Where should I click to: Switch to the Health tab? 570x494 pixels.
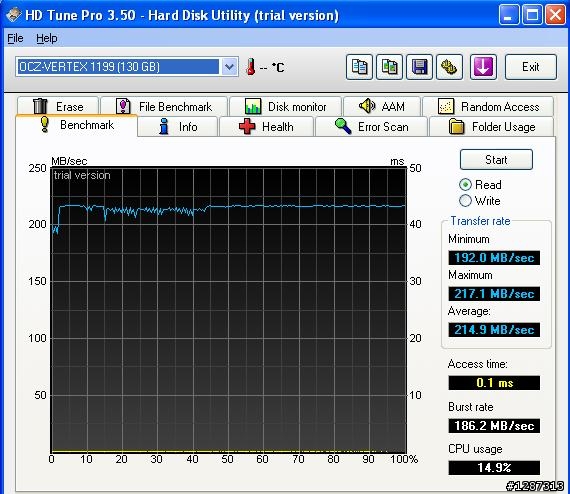(x=266, y=126)
